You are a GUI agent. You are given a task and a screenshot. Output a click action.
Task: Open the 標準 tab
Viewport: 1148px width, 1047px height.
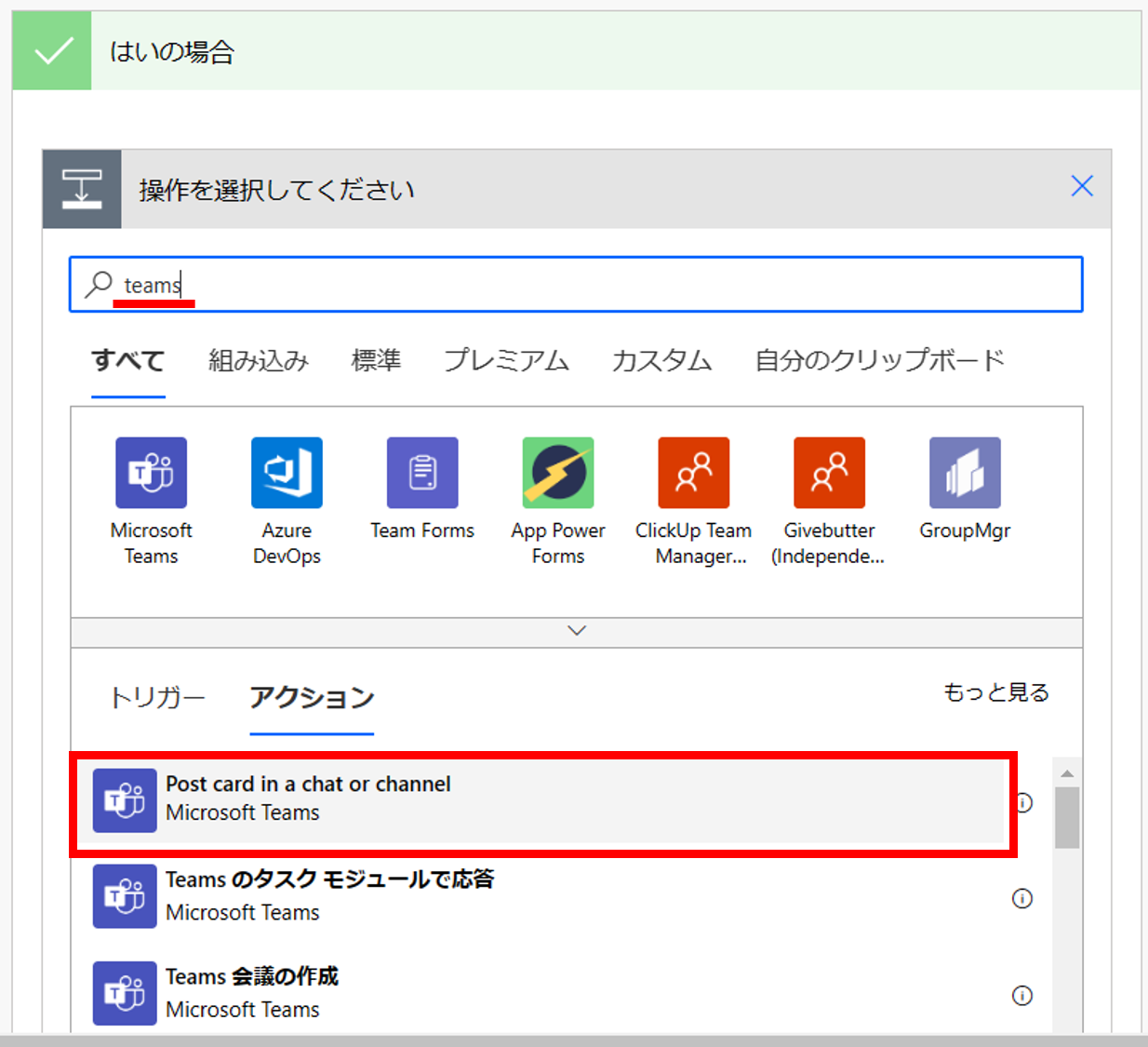click(376, 360)
